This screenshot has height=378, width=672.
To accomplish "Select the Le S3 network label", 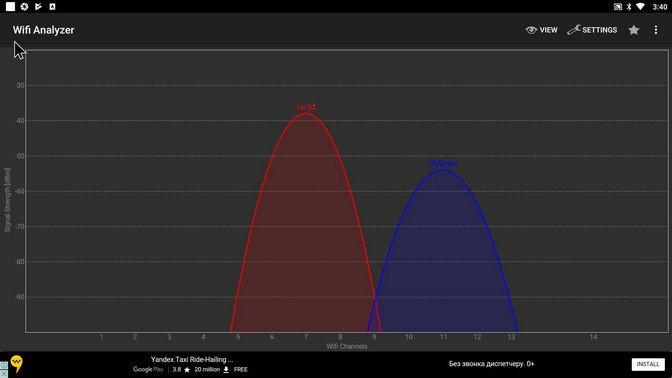I will click(x=307, y=107).
